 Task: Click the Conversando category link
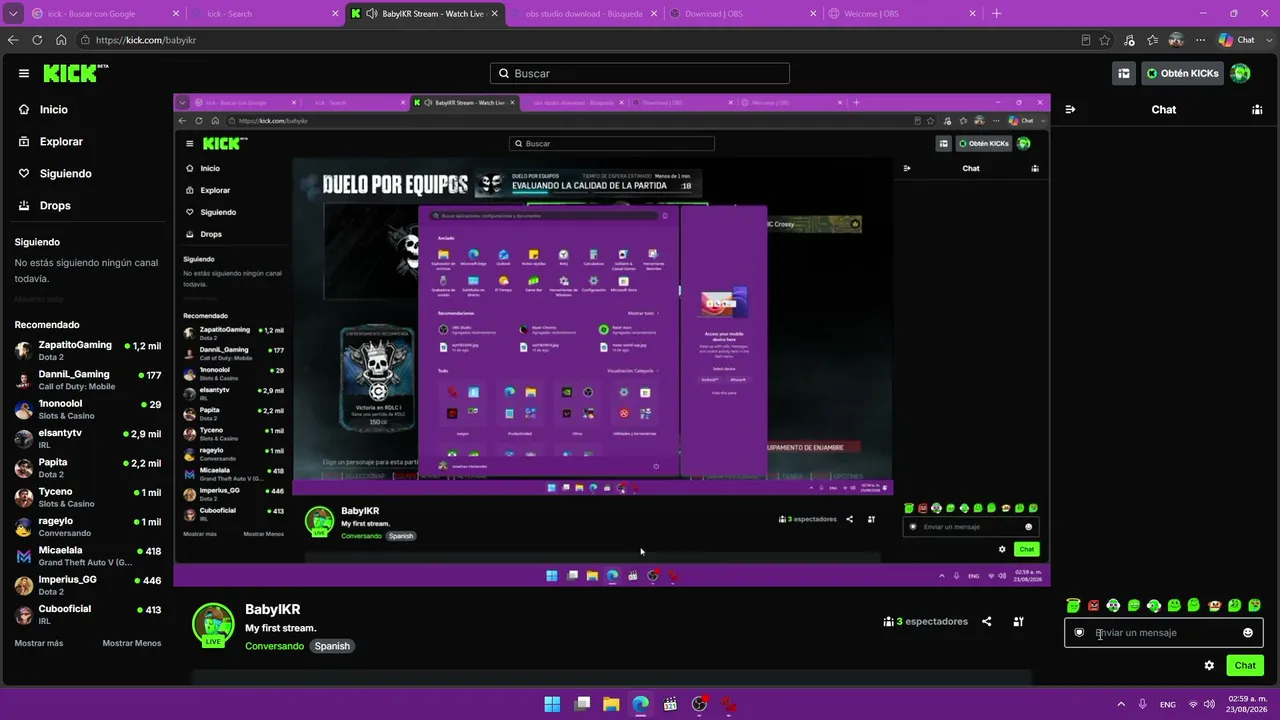click(x=274, y=646)
